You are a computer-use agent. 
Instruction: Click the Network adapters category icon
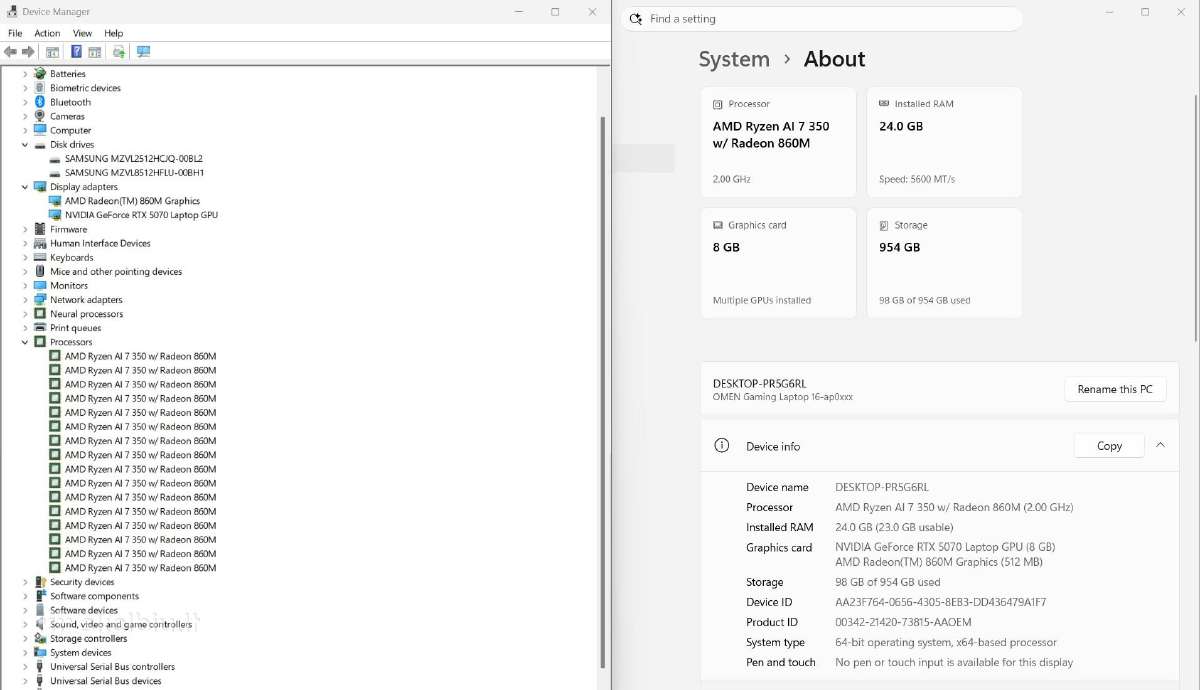click(40, 299)
